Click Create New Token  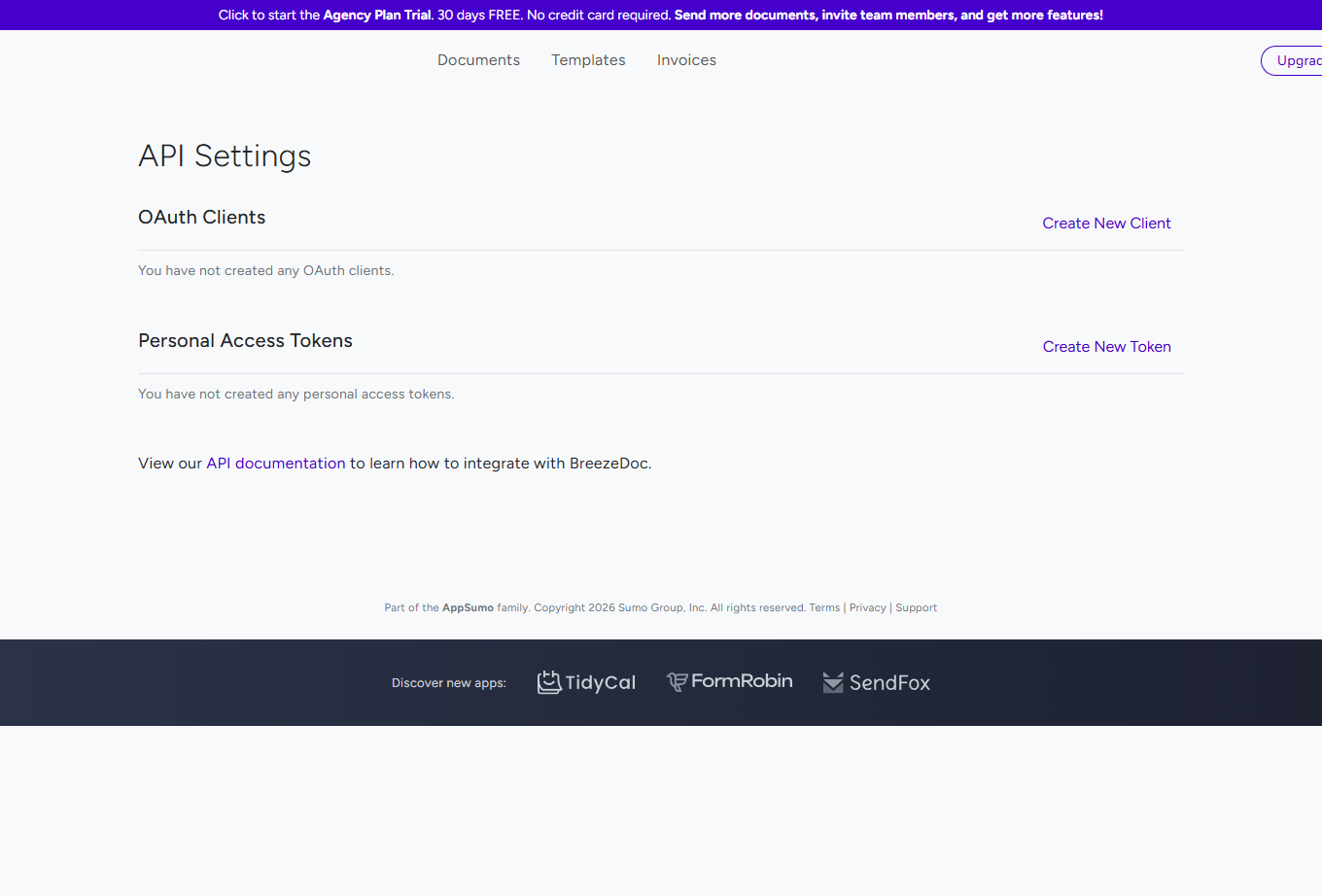point(1106,346)
